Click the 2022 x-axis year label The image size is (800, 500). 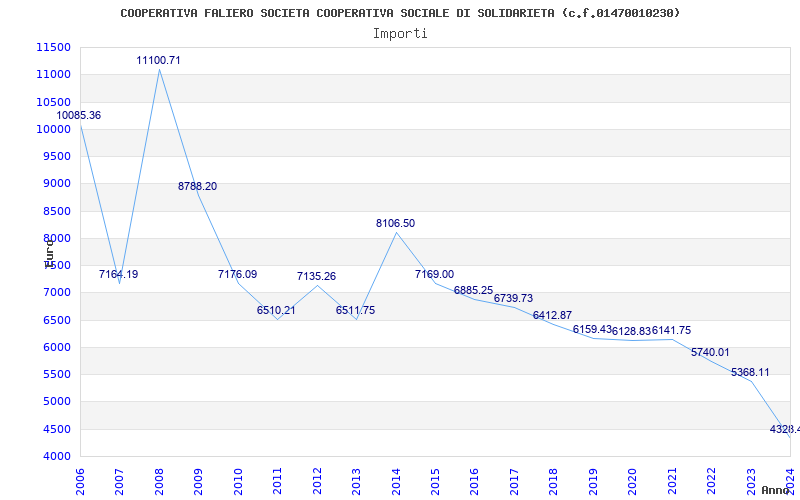(712, 481)
